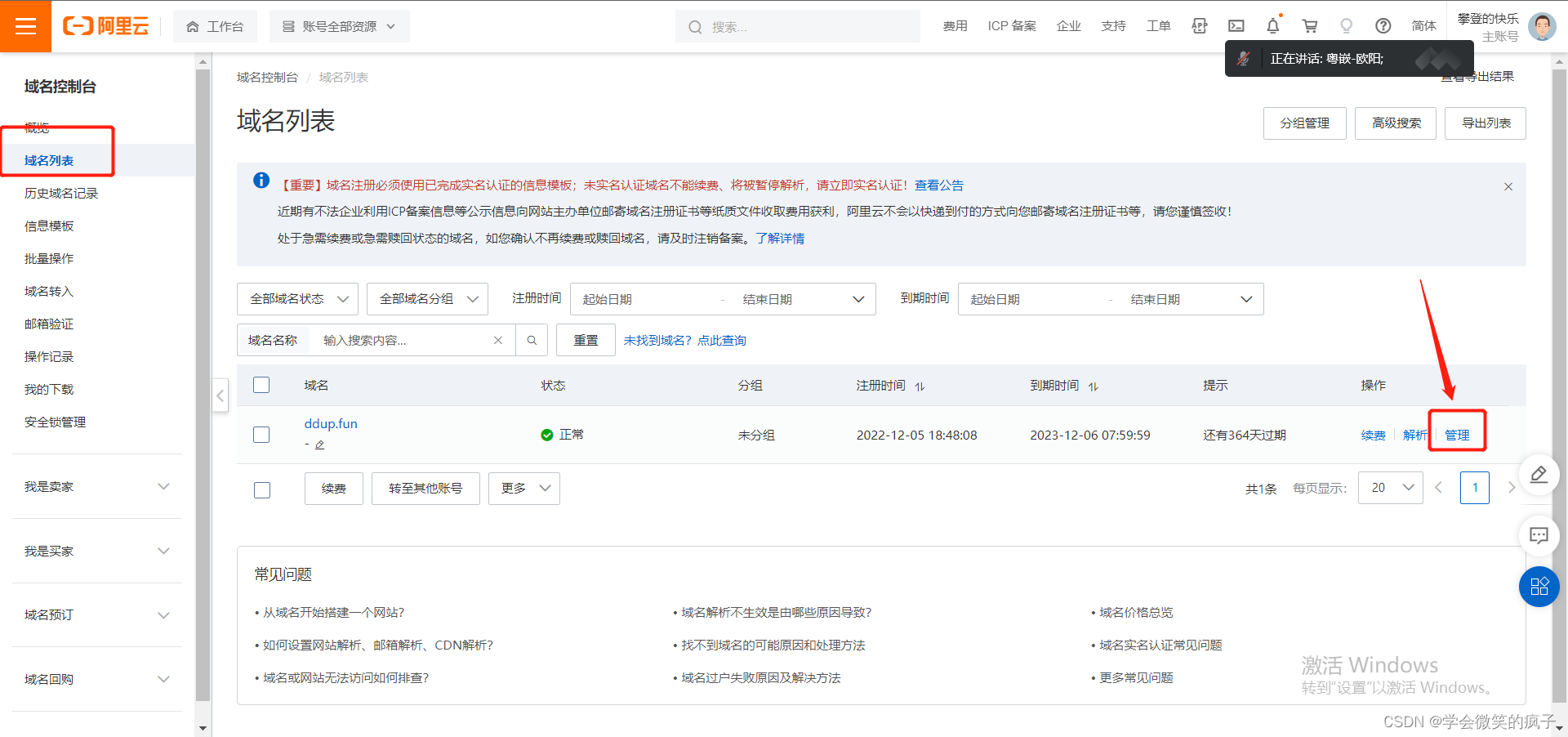Open the ICP 备案 menu
The width and height of the screenshot is (1568, 737).
pos(1012,26)
